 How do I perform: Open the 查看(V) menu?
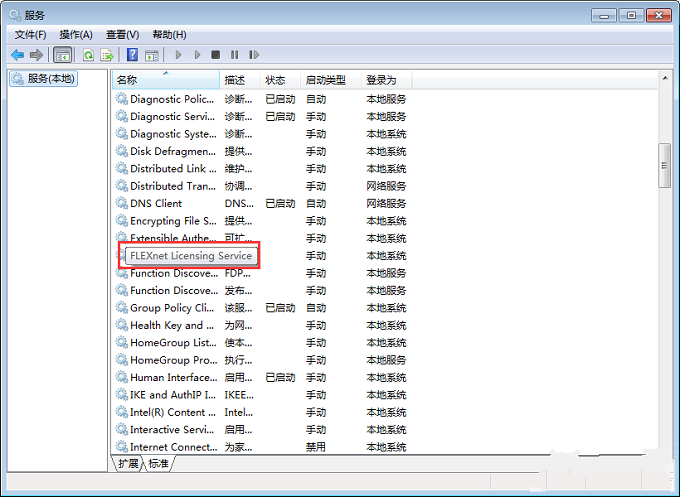click(x=122, y=35)
